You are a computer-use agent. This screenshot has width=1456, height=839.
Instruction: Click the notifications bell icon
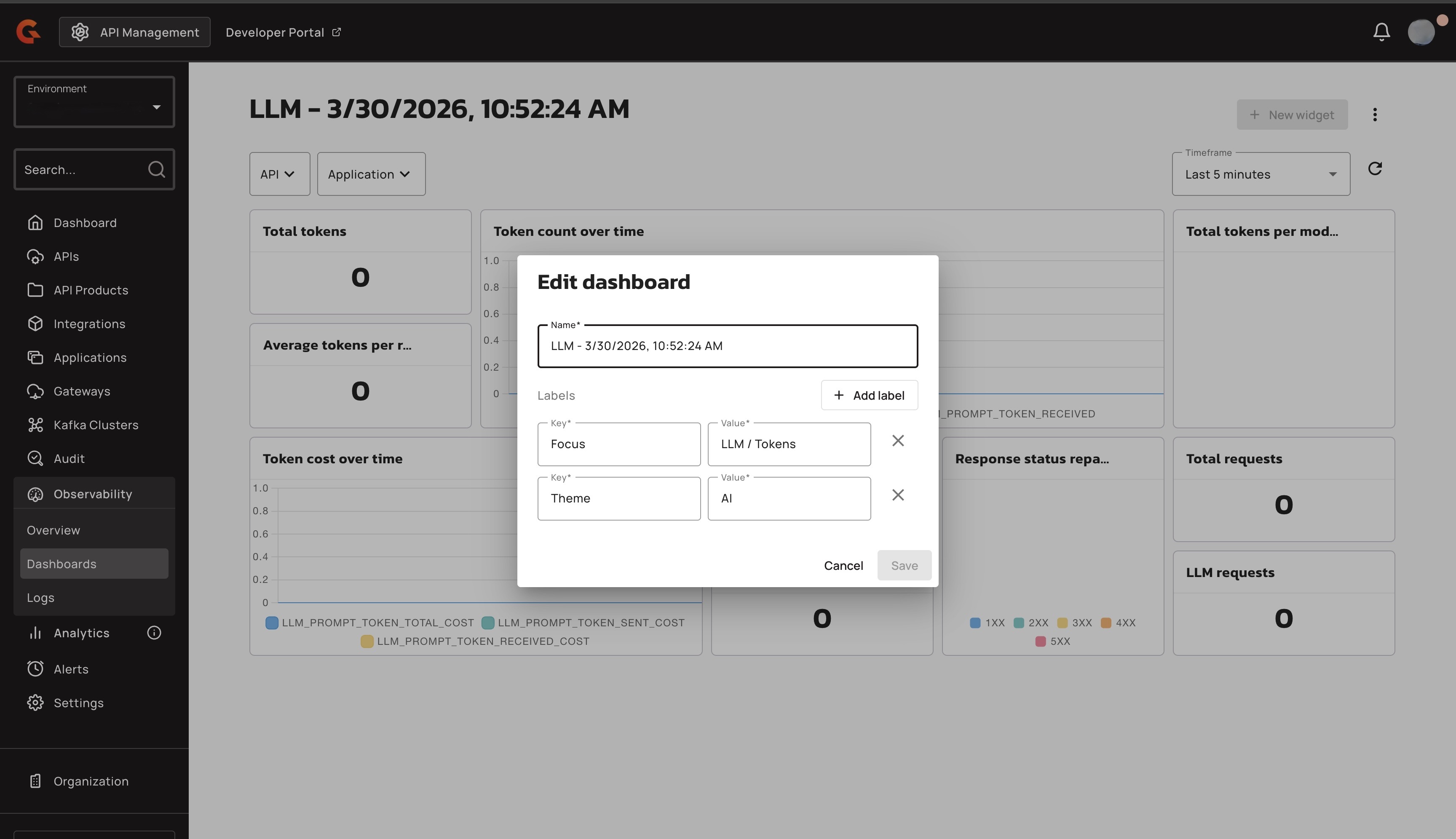pyautogui.click(x=1381, y=32)
